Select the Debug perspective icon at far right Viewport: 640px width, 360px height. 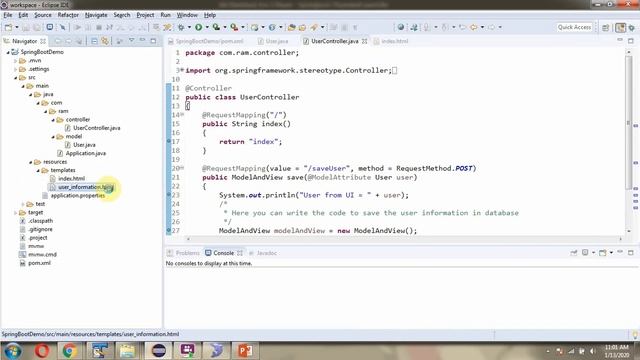click(632, 27)
